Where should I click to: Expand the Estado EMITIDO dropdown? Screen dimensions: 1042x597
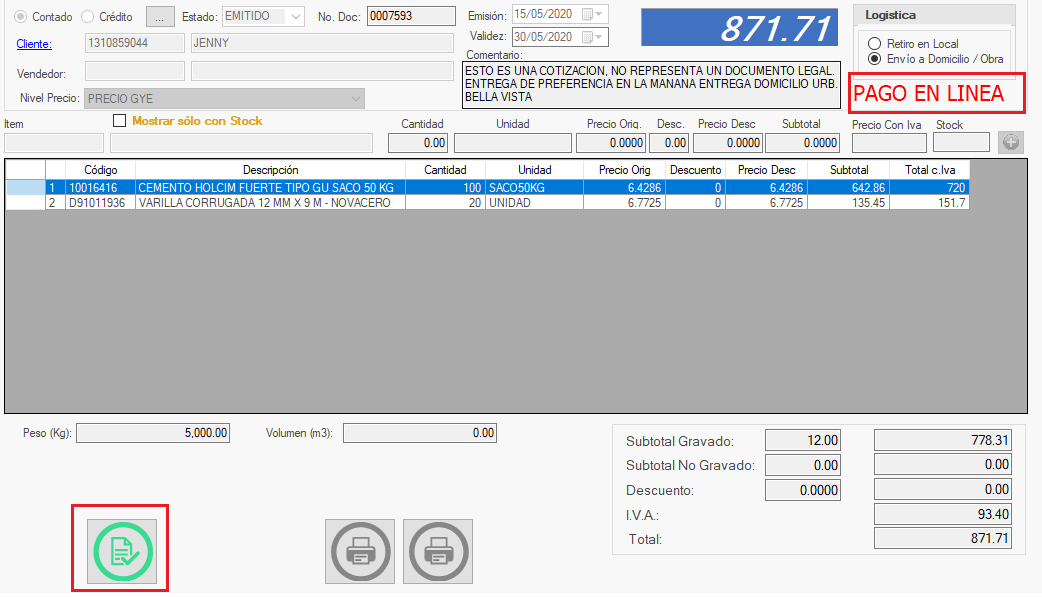[x=294, y=16]
